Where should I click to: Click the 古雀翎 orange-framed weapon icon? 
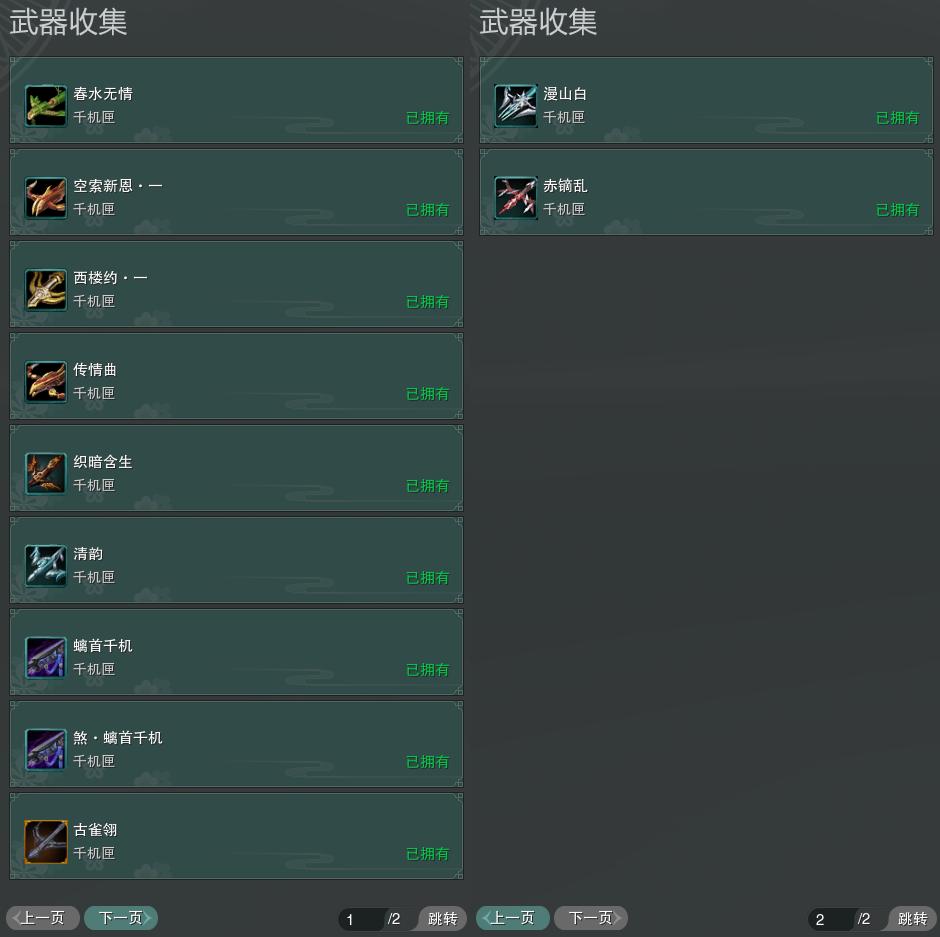[x=46, y=842]
